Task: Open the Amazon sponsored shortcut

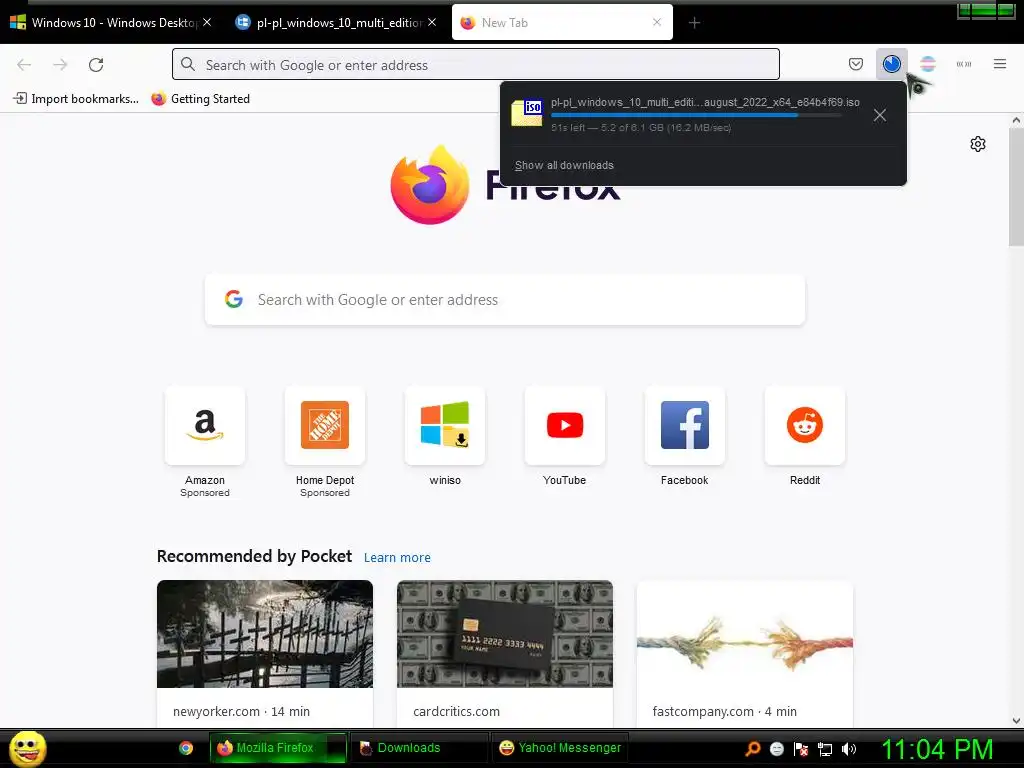Action: [205, 425]
